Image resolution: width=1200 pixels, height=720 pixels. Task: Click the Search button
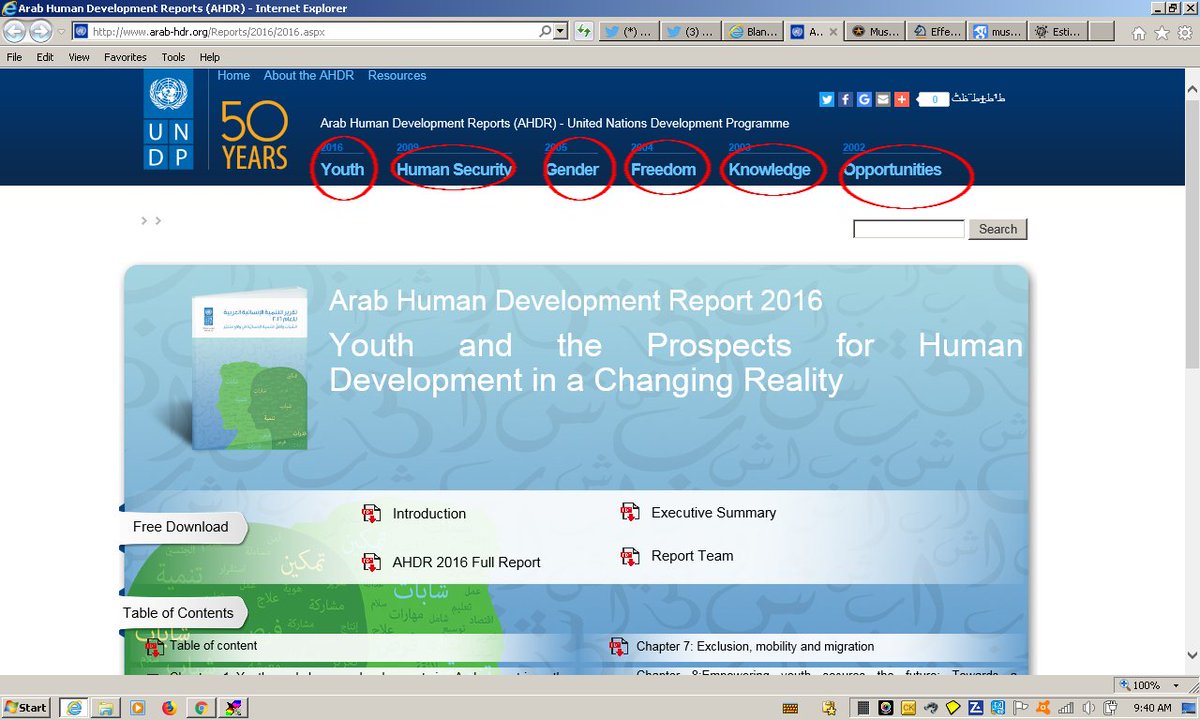click(x=998, y=229)
